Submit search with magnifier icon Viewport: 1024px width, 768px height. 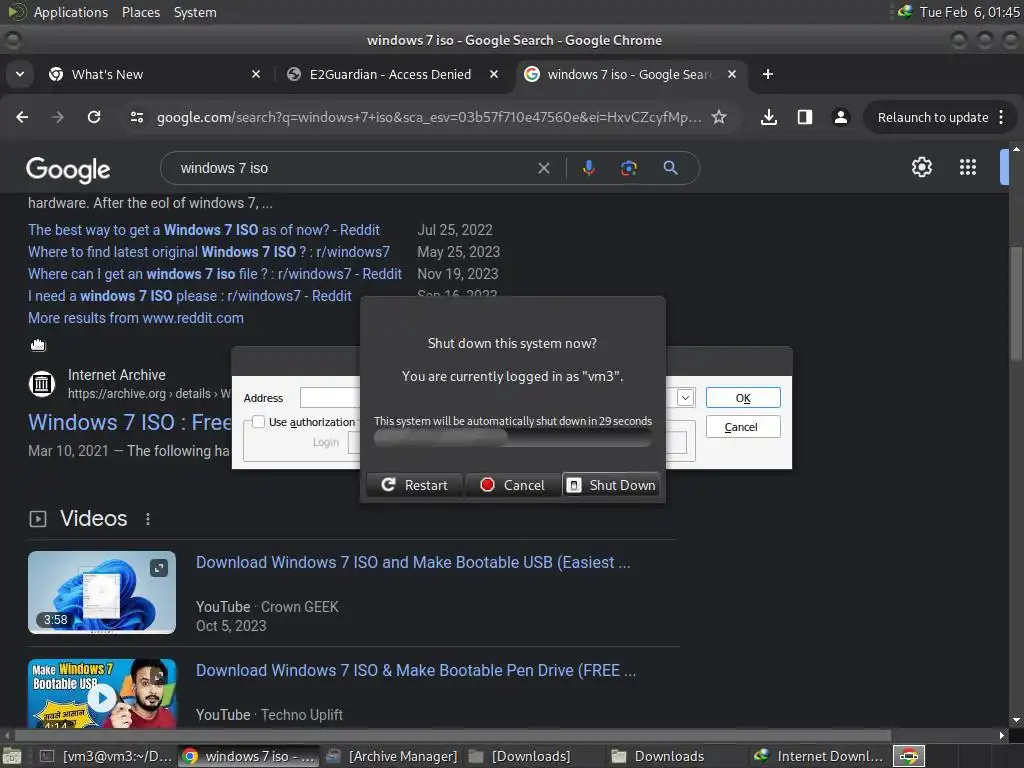coord(670,168)
